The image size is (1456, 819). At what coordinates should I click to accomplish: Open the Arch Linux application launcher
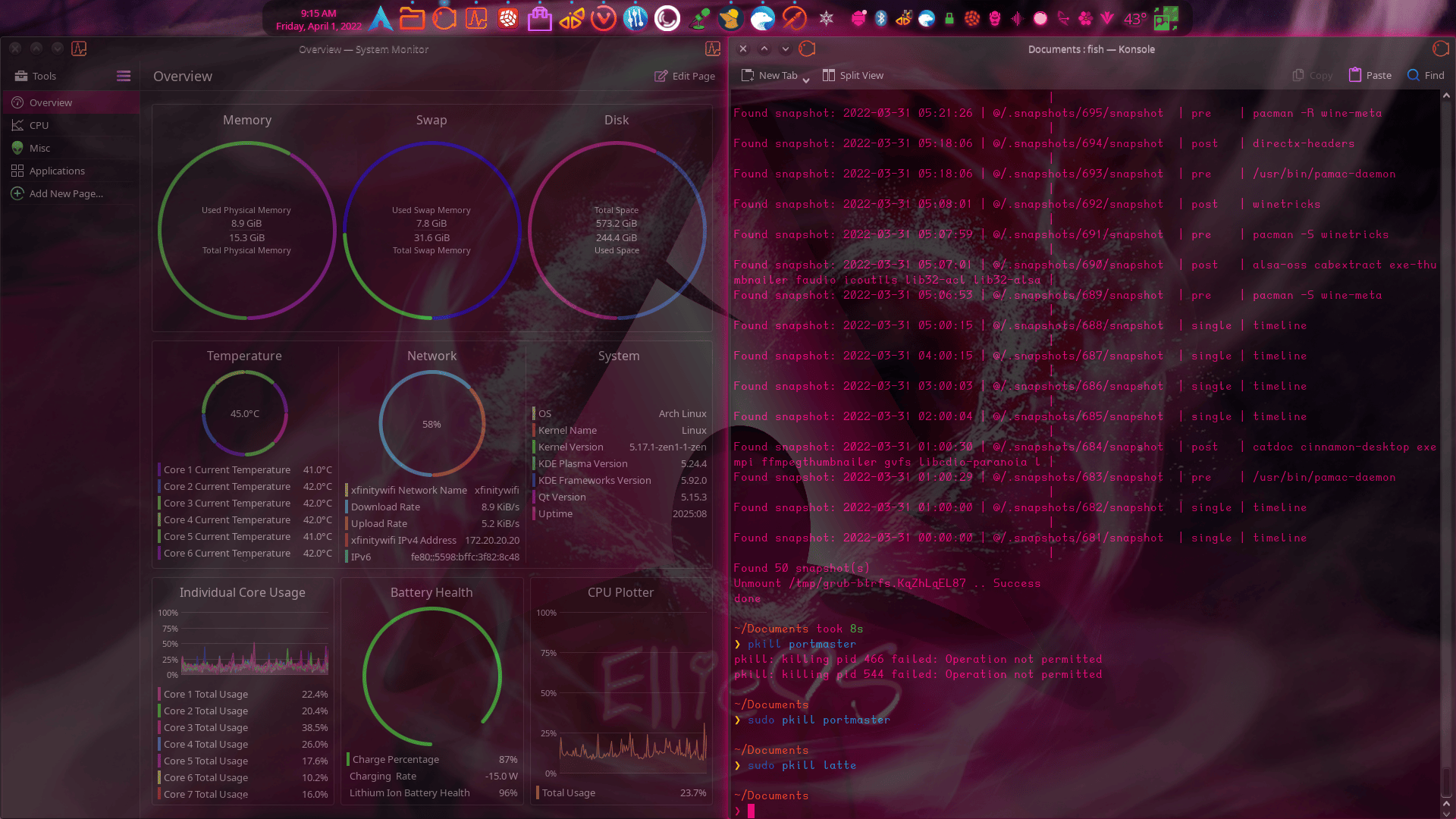click(x=381, y=18)
